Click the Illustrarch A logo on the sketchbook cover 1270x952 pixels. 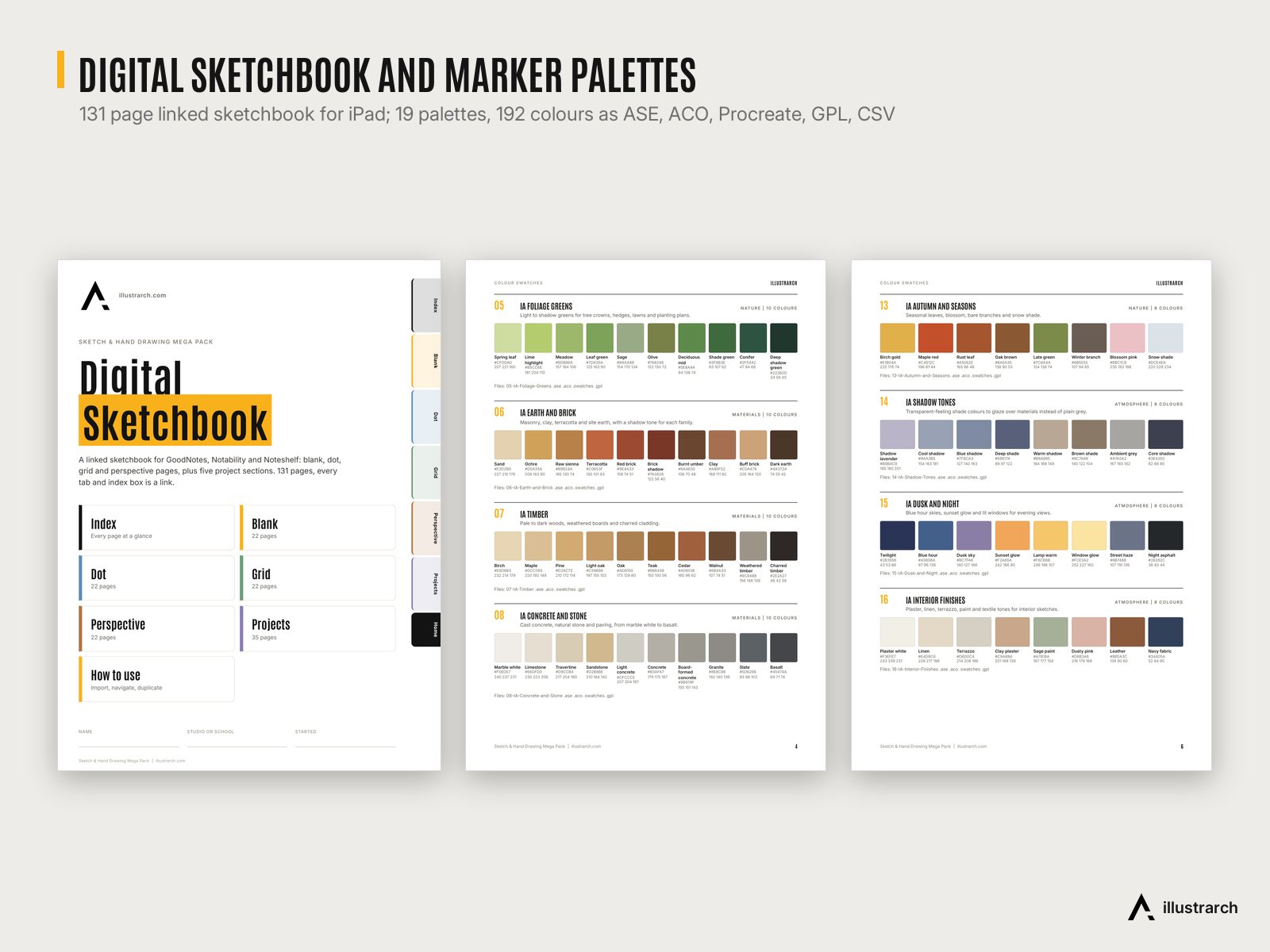pos(95,295)
